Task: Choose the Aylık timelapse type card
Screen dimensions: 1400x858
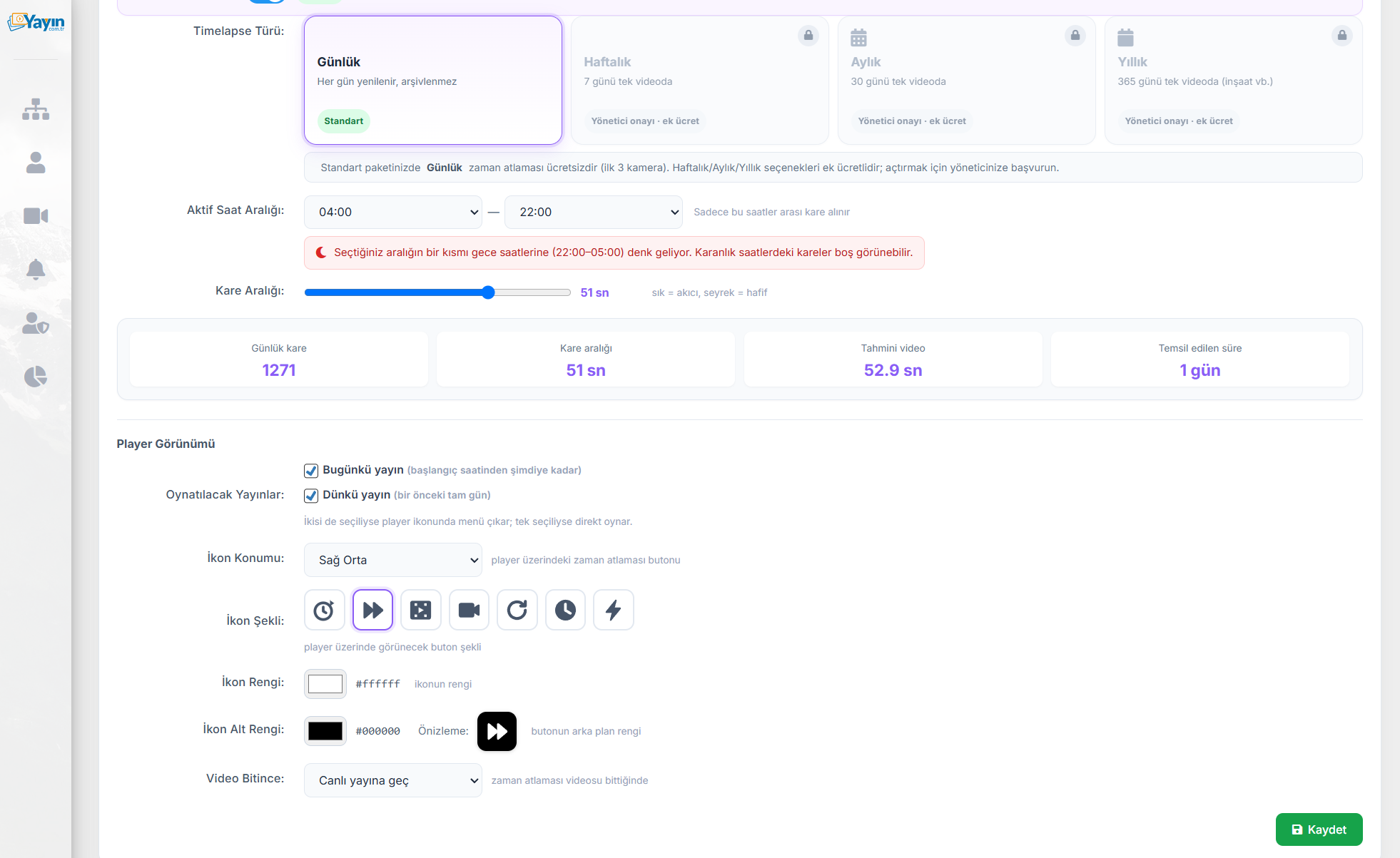Action: pyautogui.click(x=967, y=81)
